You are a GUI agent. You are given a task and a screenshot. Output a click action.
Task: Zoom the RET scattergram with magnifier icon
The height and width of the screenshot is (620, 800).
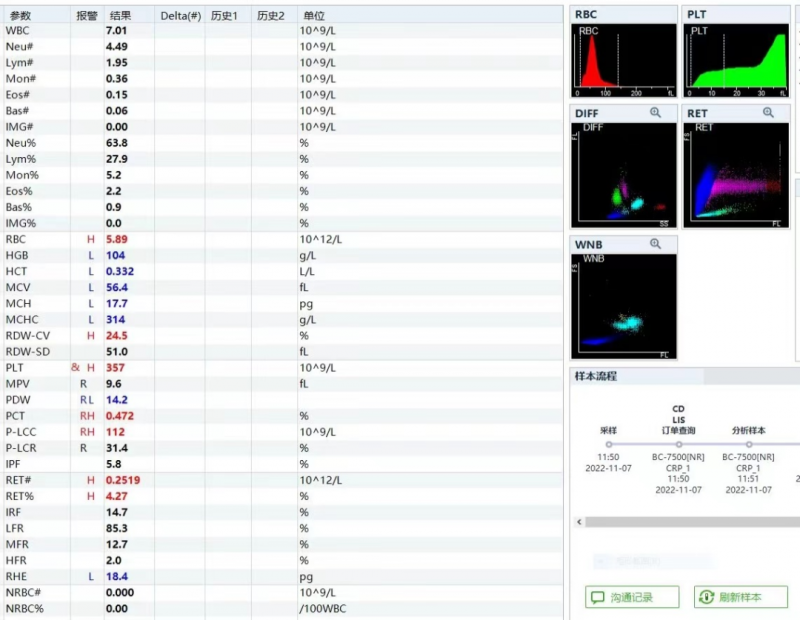click(x=768, y=113)
